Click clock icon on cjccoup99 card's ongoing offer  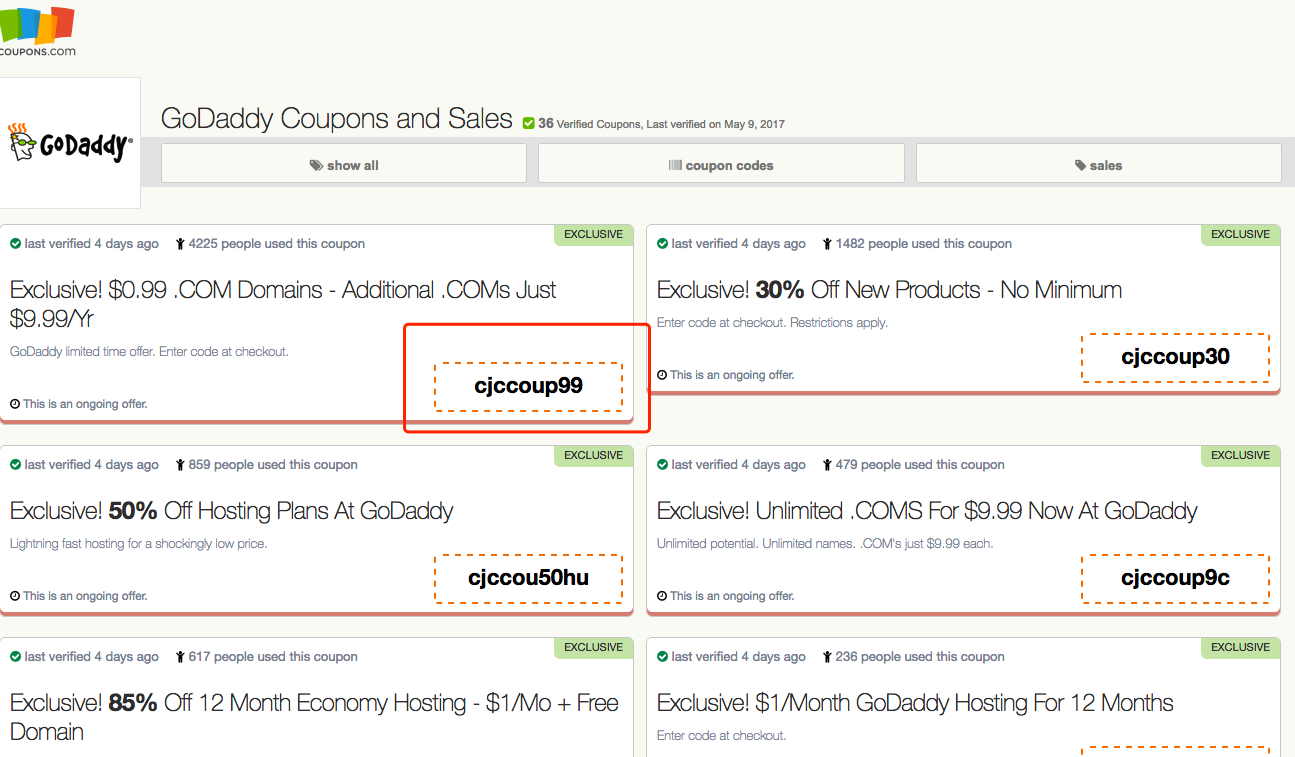15,404
